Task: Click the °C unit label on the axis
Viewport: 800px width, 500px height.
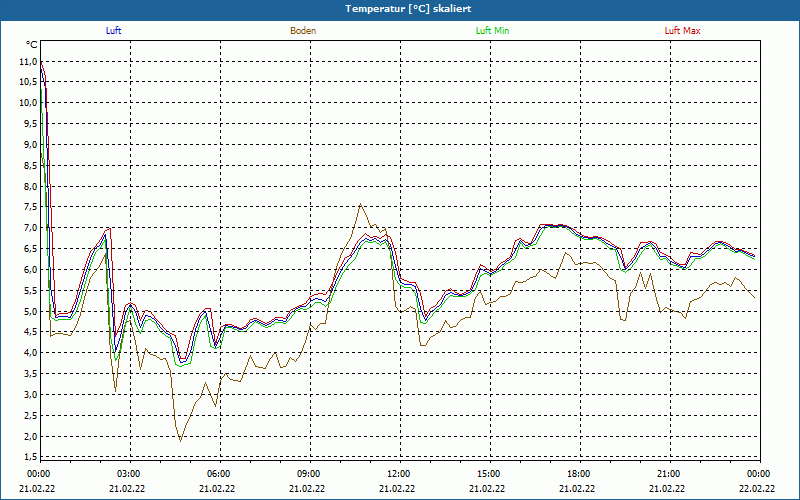Action: tap(32, 45)
